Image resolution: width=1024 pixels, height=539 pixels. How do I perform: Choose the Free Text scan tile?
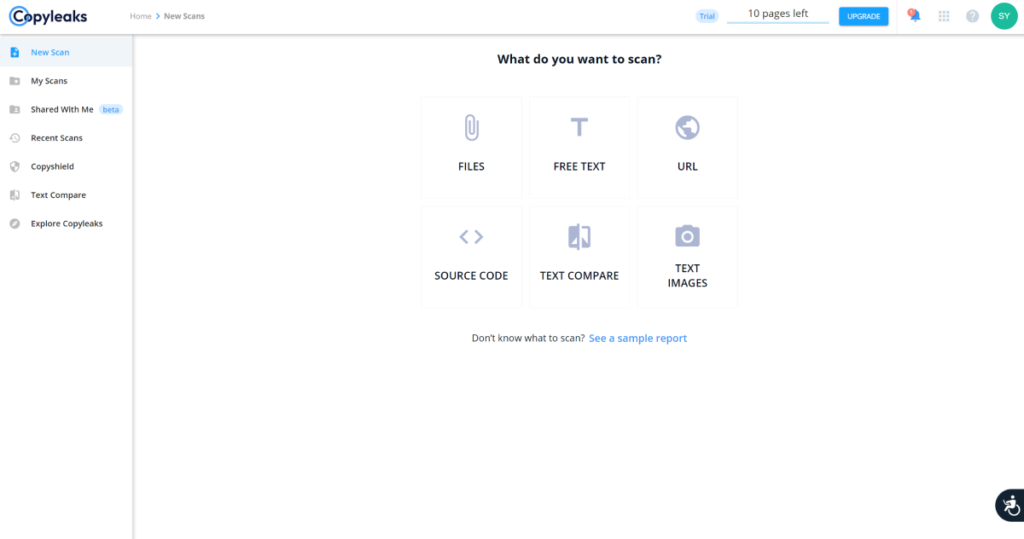[579, 148]
